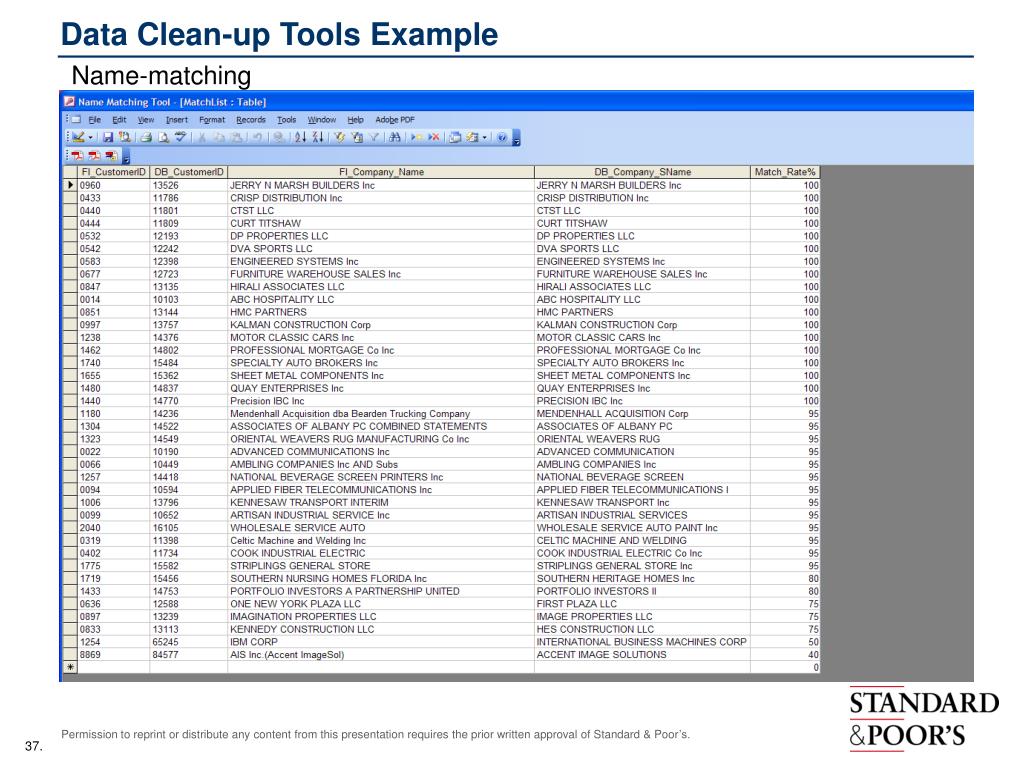Click the Delete Record toolbar icon
This screenshot has width=1024, height=768.
tap(433, 137)
